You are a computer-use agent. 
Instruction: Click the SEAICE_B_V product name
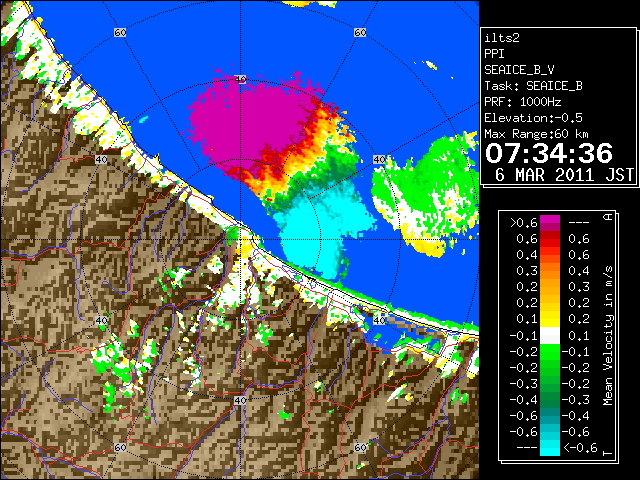point(519,70)
